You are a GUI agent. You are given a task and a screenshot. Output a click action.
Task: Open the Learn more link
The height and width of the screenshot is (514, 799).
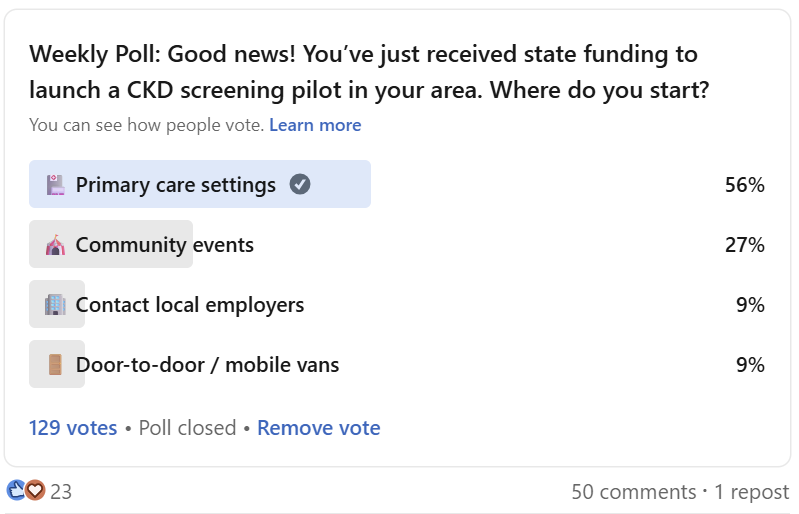[x=315, y=125]
